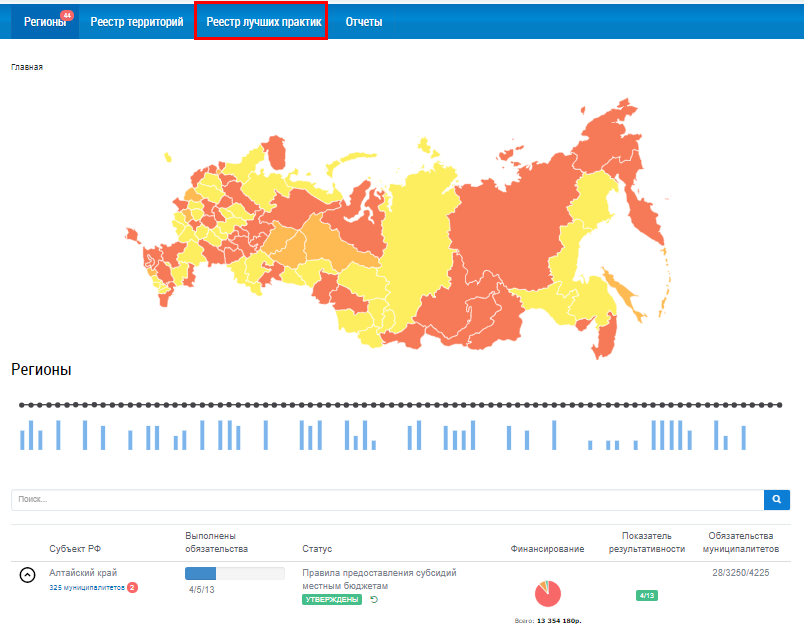Click the Главная breadcrumb link

click(x=27, y=67)
